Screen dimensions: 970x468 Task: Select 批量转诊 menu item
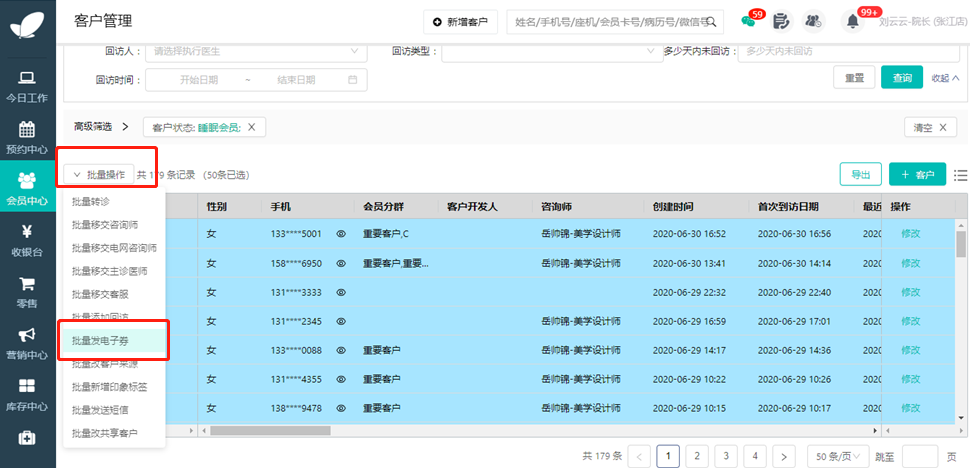(114, 202)
